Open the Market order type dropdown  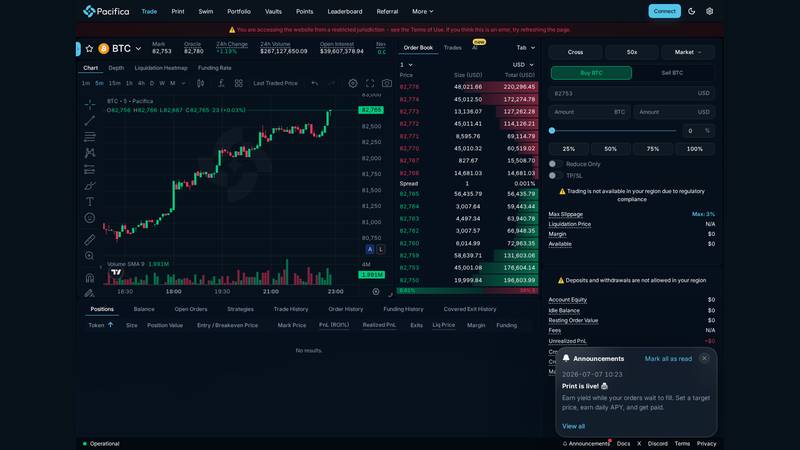(x=688, y=52)
